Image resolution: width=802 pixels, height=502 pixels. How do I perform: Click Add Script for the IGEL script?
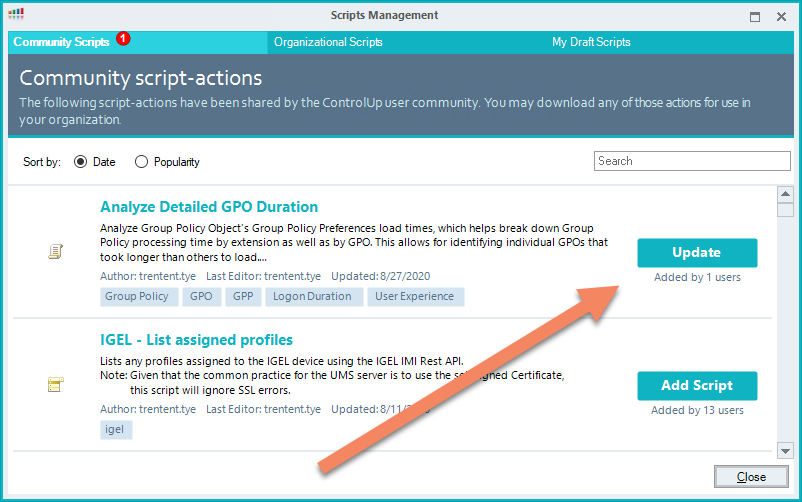[697, 386]
